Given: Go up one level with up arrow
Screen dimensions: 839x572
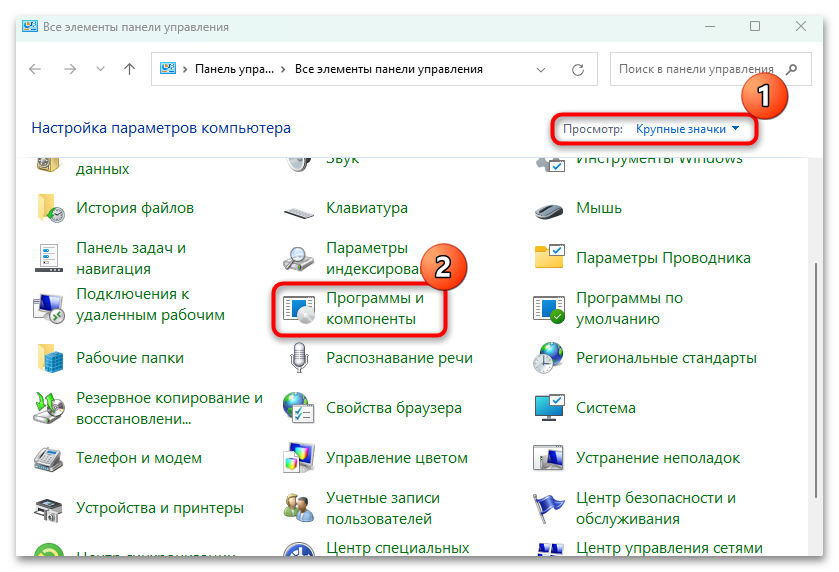Looking at the screenshot, I should 129,68.
